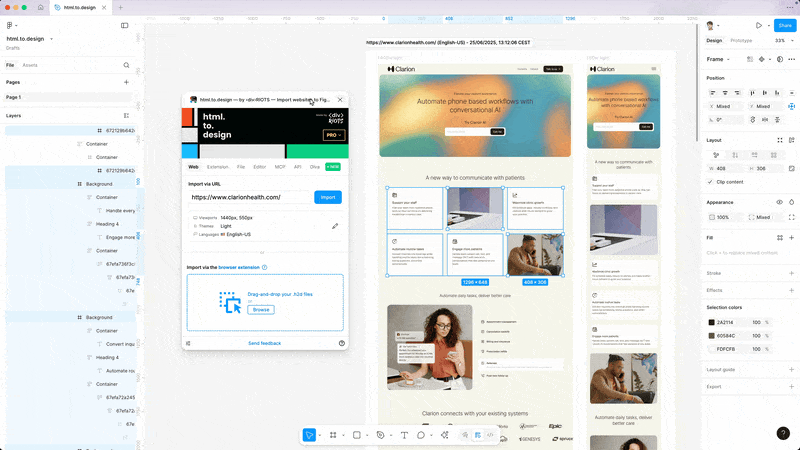Click the create component icon
800x450 pixels.
click(x=761, y=59)
